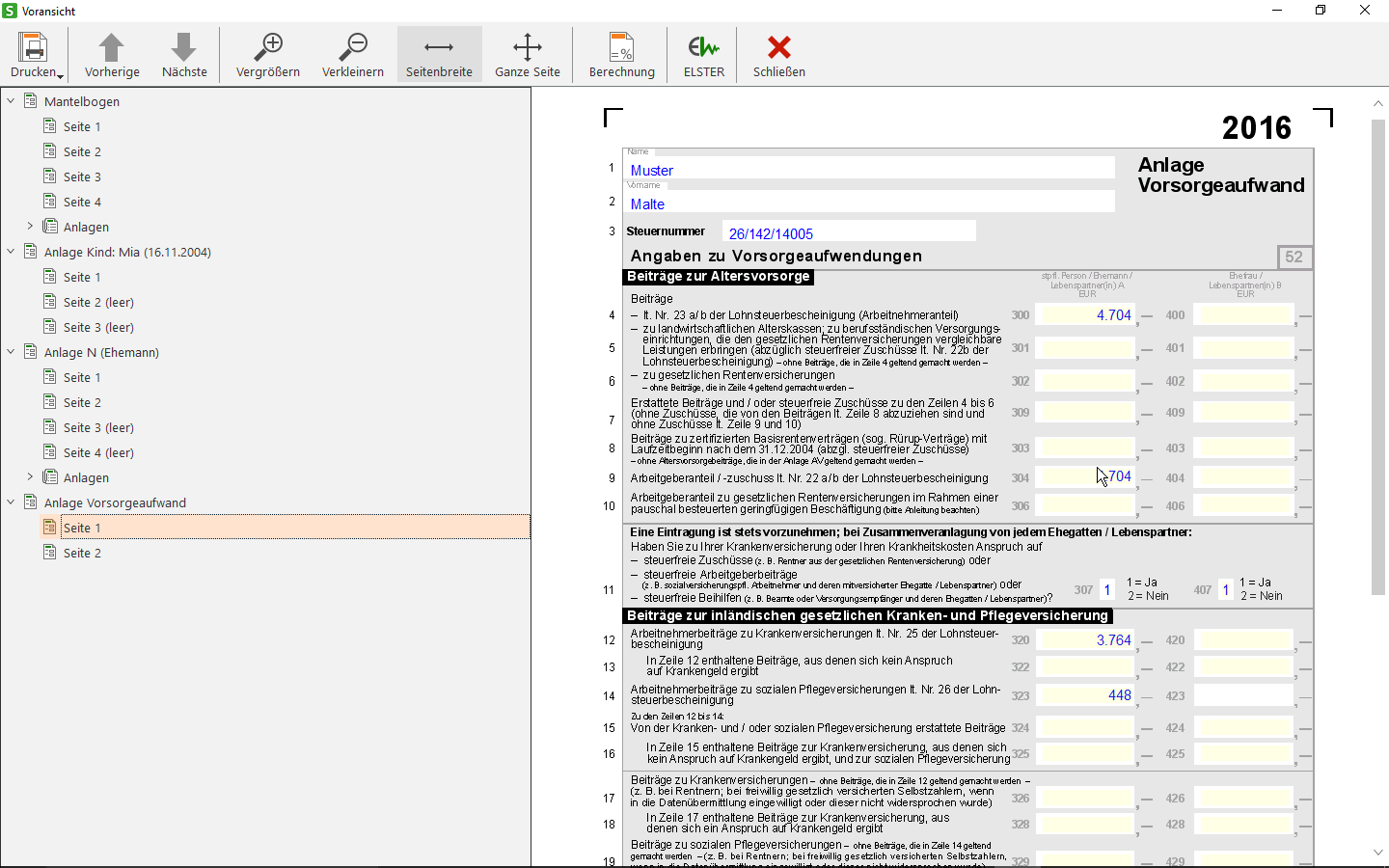
Task: Open Anlage N Seite 2
Action: (x=82, y=402)
